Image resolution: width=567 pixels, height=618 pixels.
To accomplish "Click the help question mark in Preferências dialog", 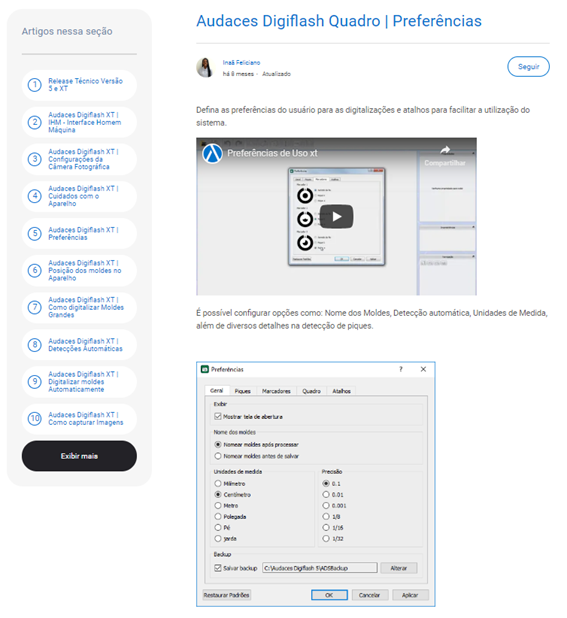I will [401, 369].
